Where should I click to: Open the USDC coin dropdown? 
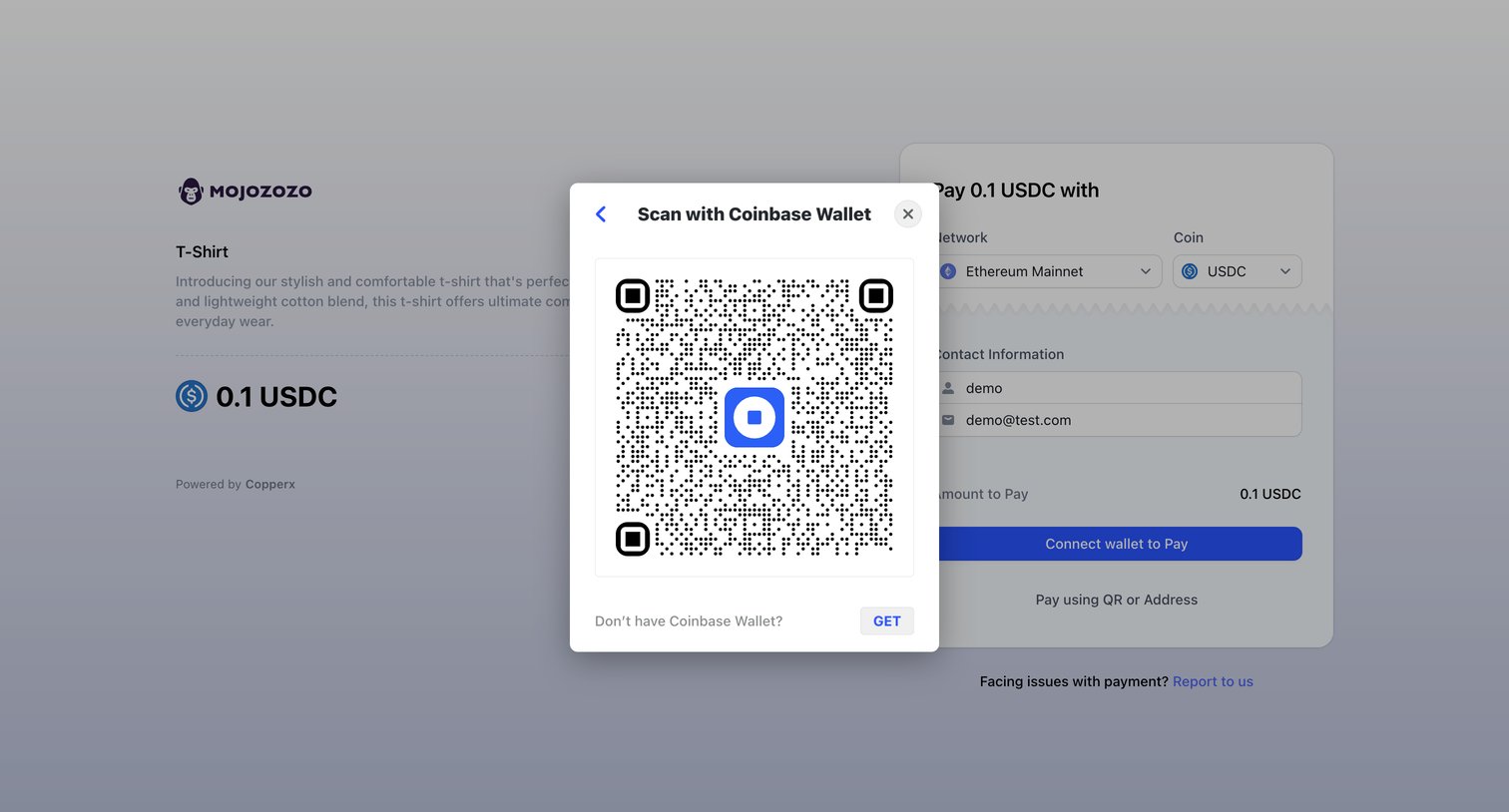(x=1238, y=271)
